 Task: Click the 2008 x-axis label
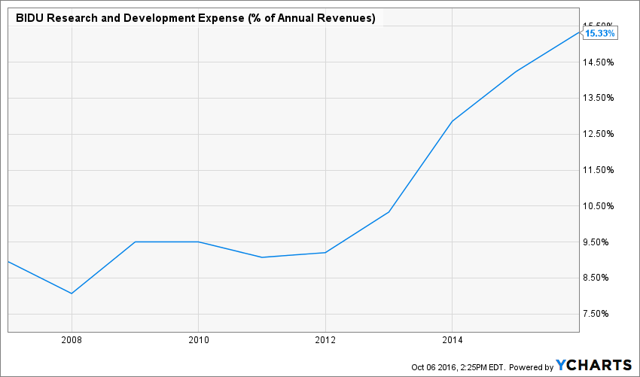click(72, 340)
